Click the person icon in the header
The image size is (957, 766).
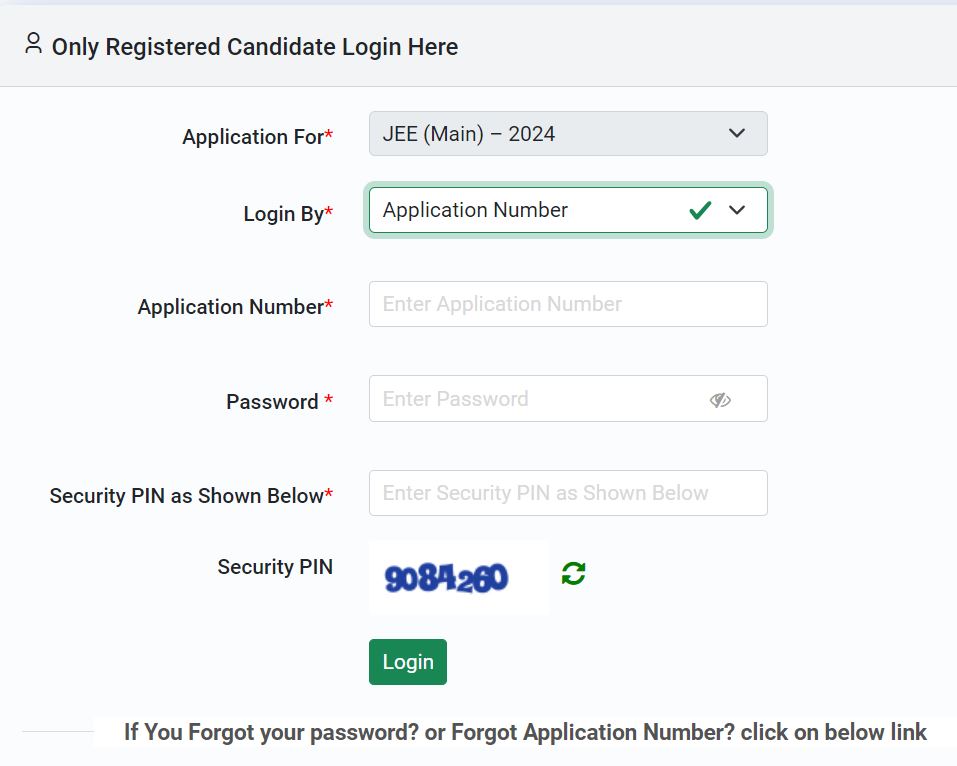coord(34,44)
